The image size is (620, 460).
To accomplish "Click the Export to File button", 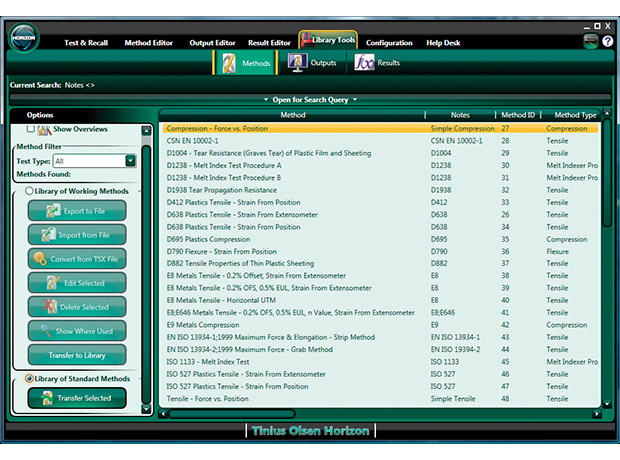I will (77, 211).
